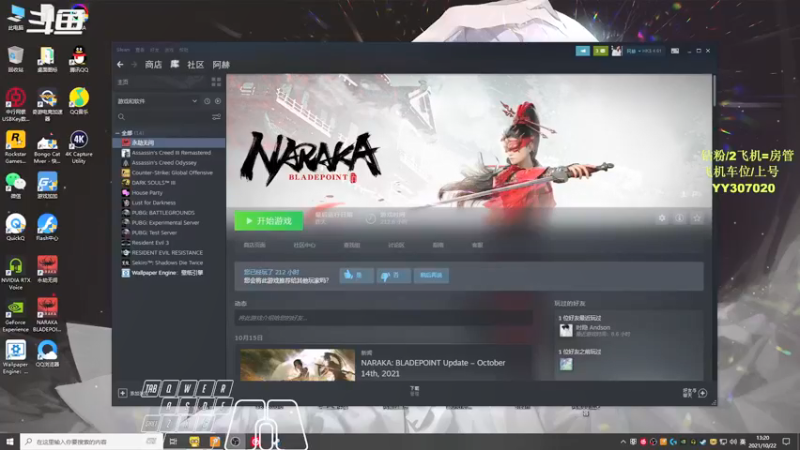Viewport: 800px width, 450px height.
Task: Open Tencent QQ desktop icon
Action: 79,59
